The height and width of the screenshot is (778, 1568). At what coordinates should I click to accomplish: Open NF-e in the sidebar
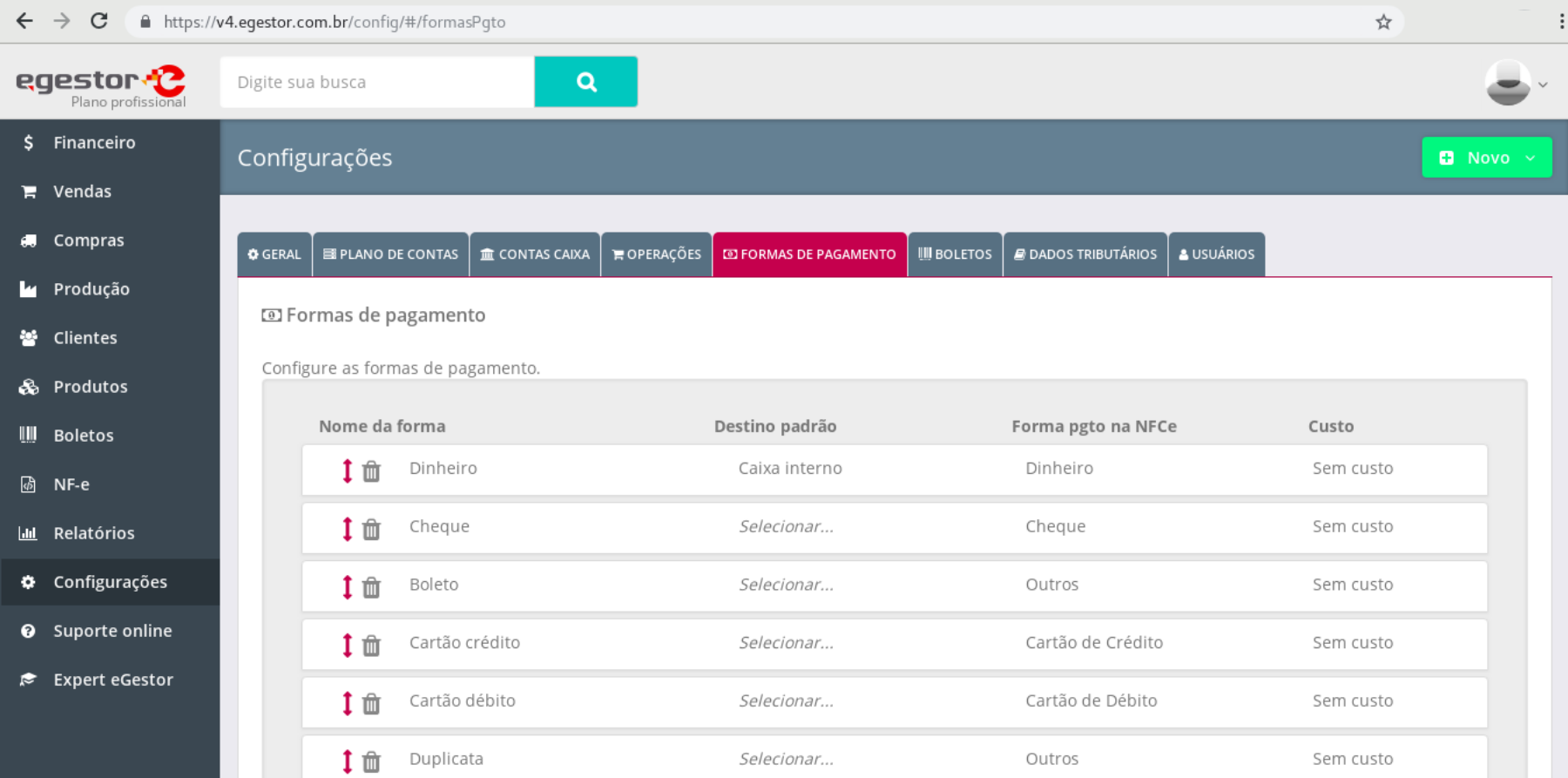click(110, 484)
